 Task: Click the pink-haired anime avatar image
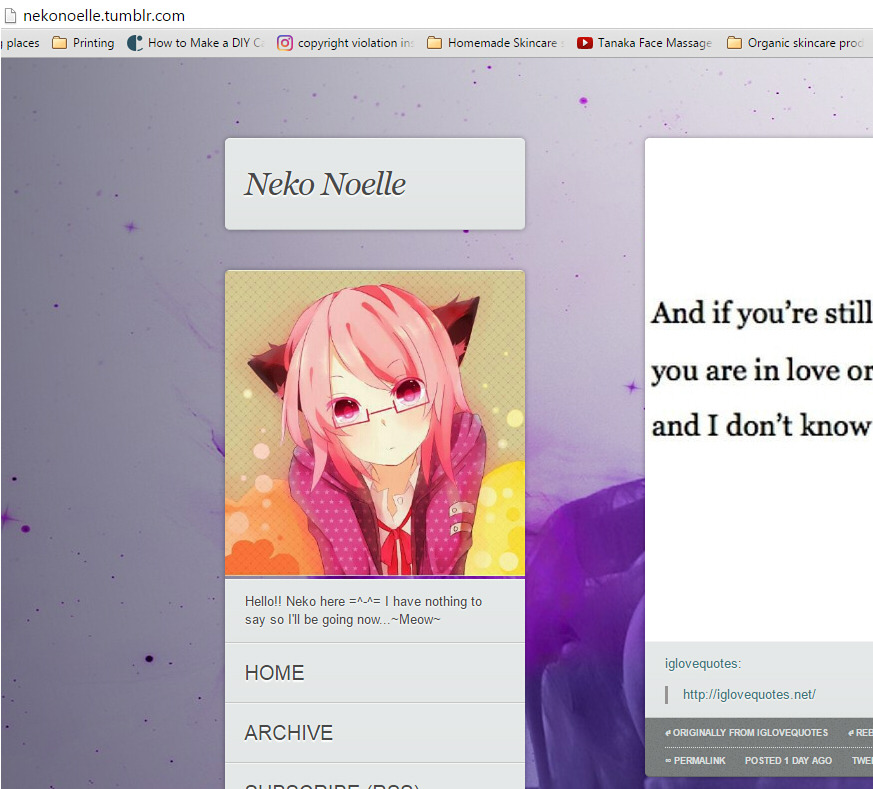pos(375,423)
